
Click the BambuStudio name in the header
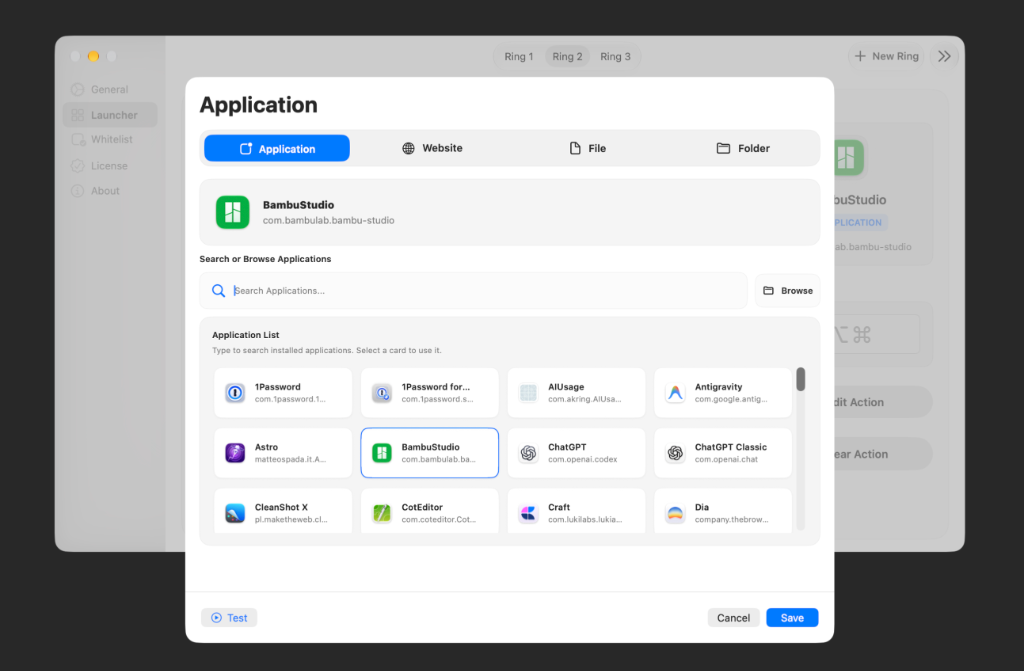click(x=298, y=205)
